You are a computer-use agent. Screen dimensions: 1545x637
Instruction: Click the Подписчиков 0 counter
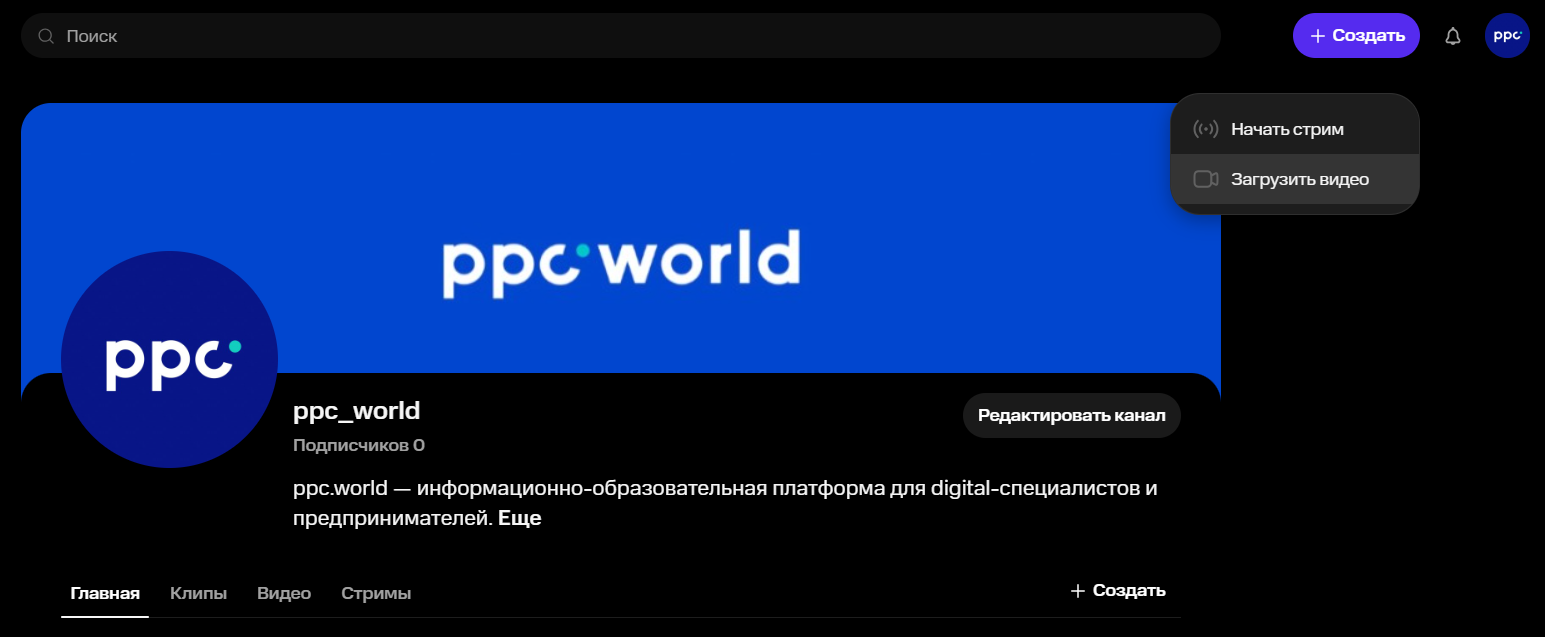pyautogui.click(x=359, y=445)
